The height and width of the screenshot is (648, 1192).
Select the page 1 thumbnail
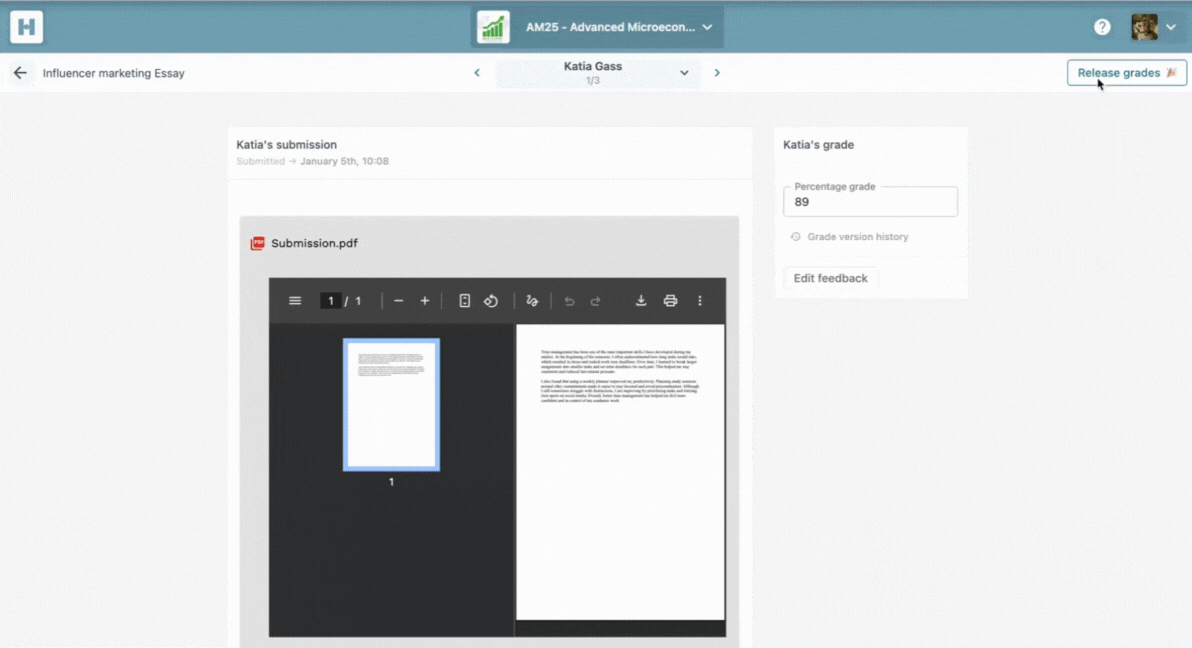click(x=392, y=405)
